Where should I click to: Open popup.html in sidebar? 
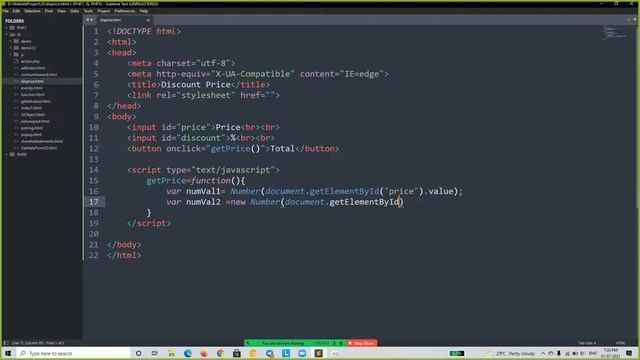[31, 134]
